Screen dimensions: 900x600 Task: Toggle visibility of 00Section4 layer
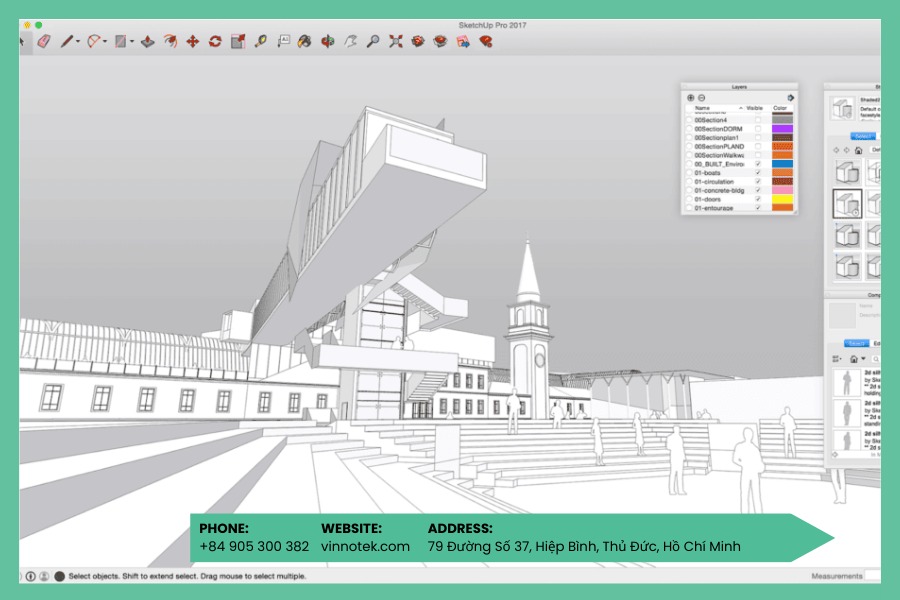click(758, 121)
